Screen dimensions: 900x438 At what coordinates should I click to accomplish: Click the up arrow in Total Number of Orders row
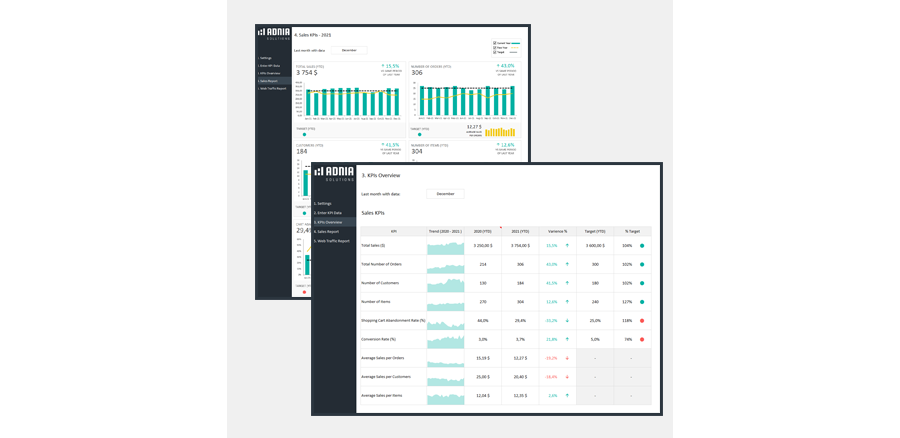(x=568, y=264)
